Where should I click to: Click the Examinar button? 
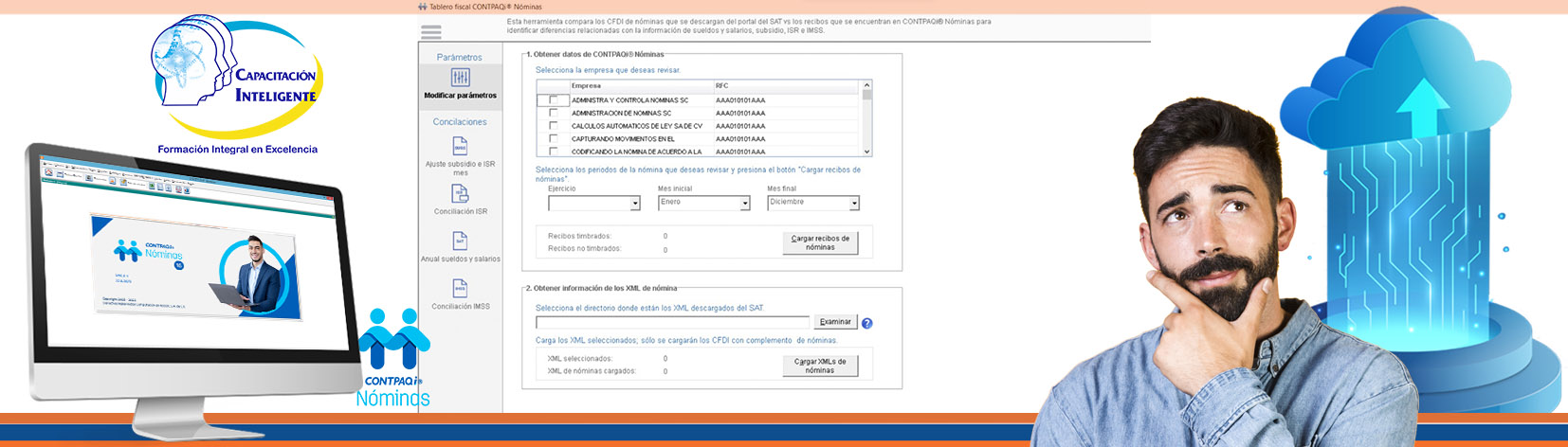835,322
